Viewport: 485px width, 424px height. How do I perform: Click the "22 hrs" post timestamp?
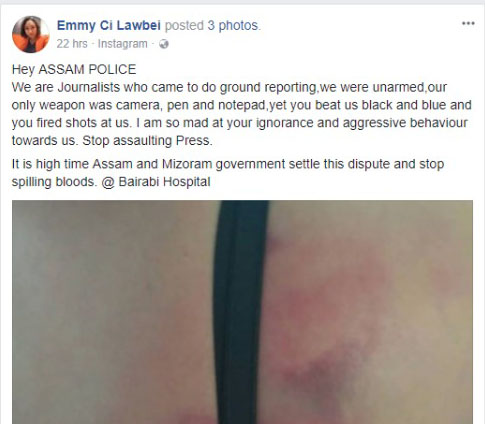click(72, 44)
